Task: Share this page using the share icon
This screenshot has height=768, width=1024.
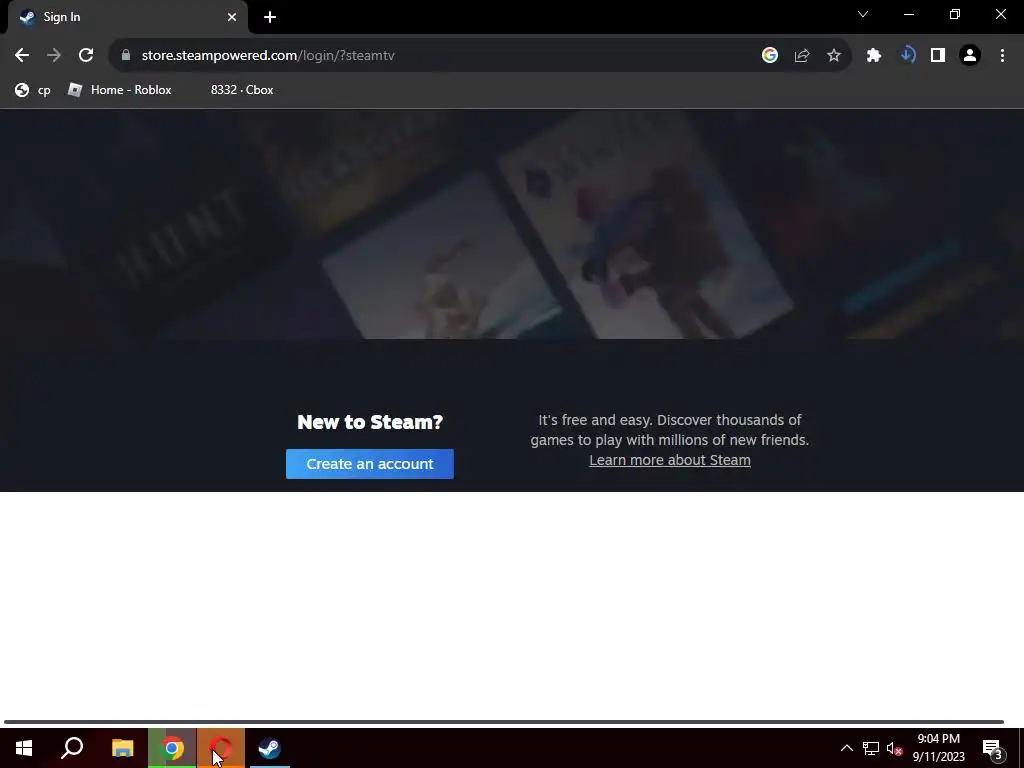Action: coord(802,56)
